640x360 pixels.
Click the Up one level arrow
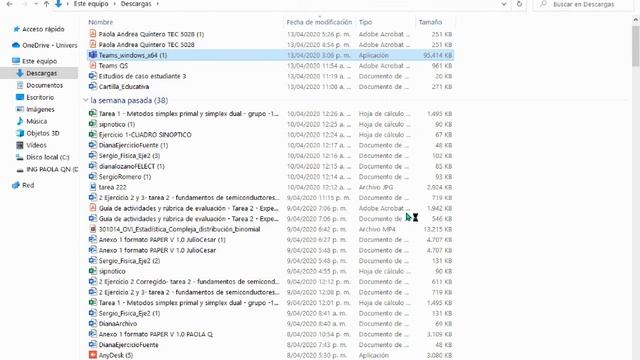47,4
